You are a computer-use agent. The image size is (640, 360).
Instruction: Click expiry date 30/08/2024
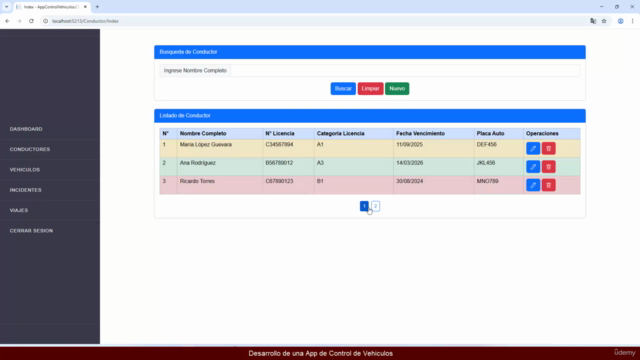coord(409,181)
